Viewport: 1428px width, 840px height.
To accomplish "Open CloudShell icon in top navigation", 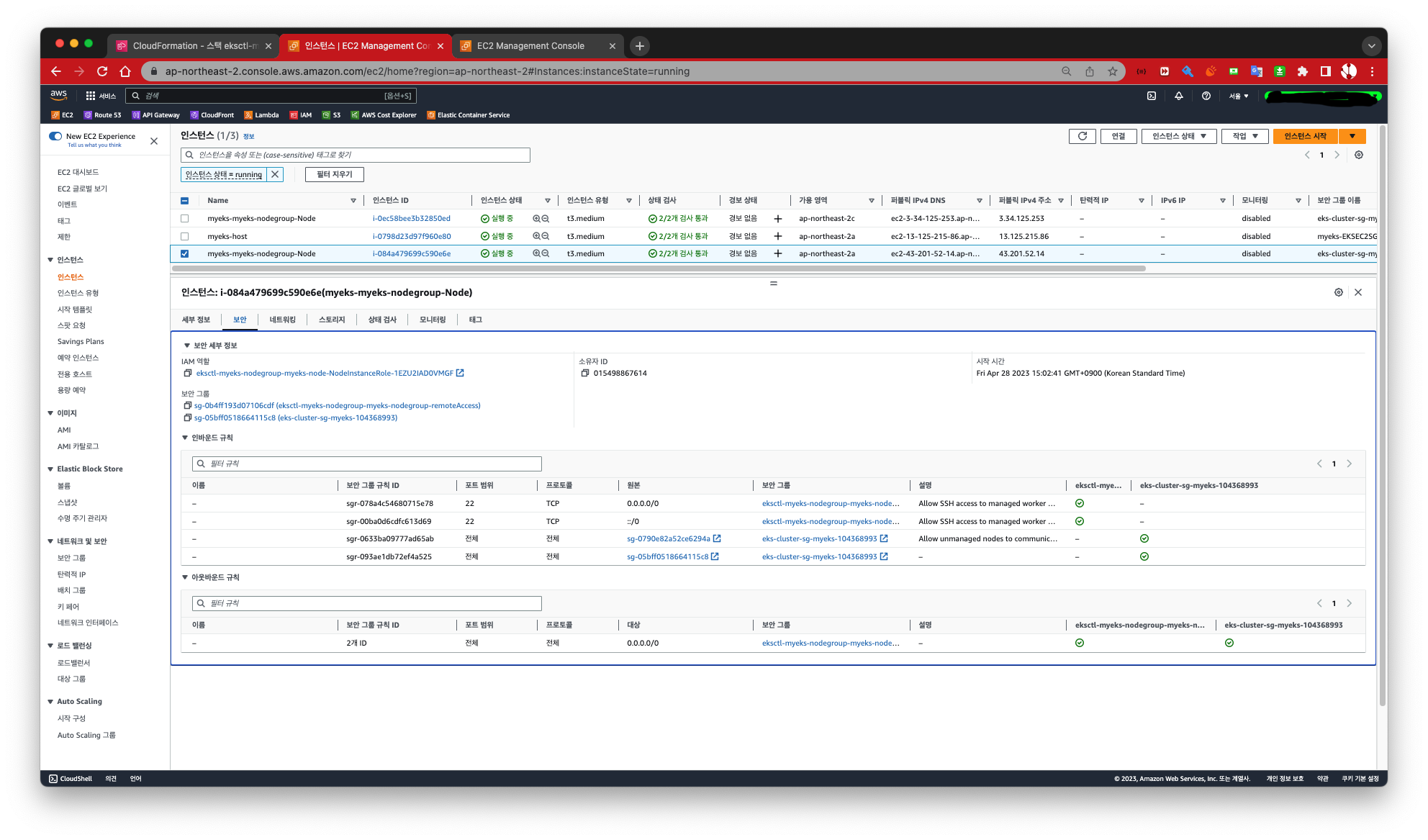I will pyautogui.click(x=1152, y=96).
